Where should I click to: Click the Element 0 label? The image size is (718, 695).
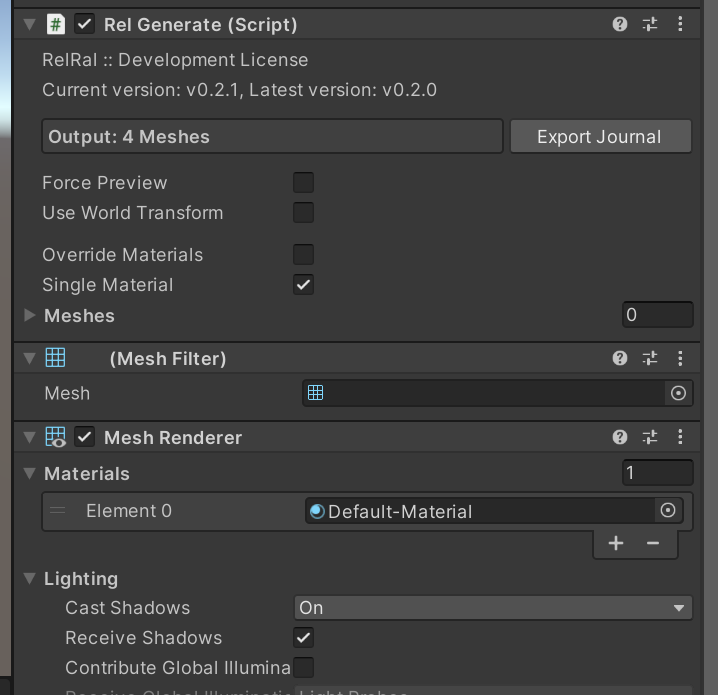point(129,510)
